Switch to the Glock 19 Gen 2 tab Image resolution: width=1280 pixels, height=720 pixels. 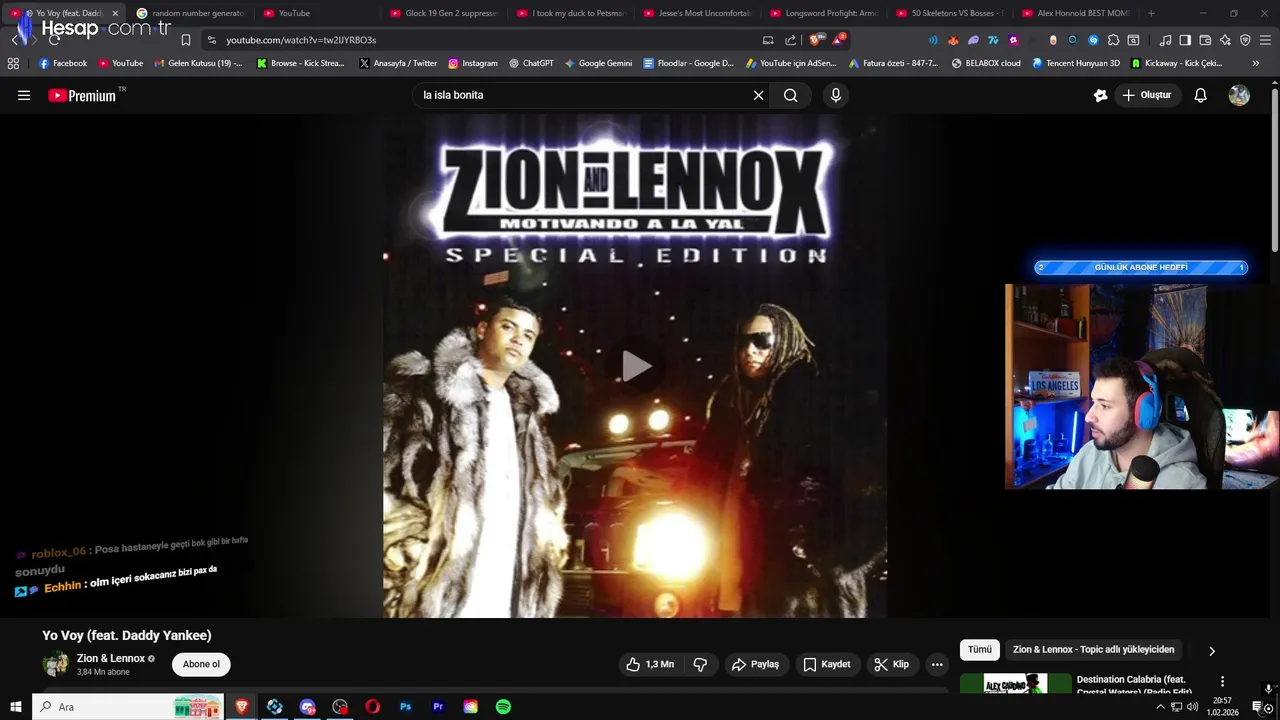point(444,13)
